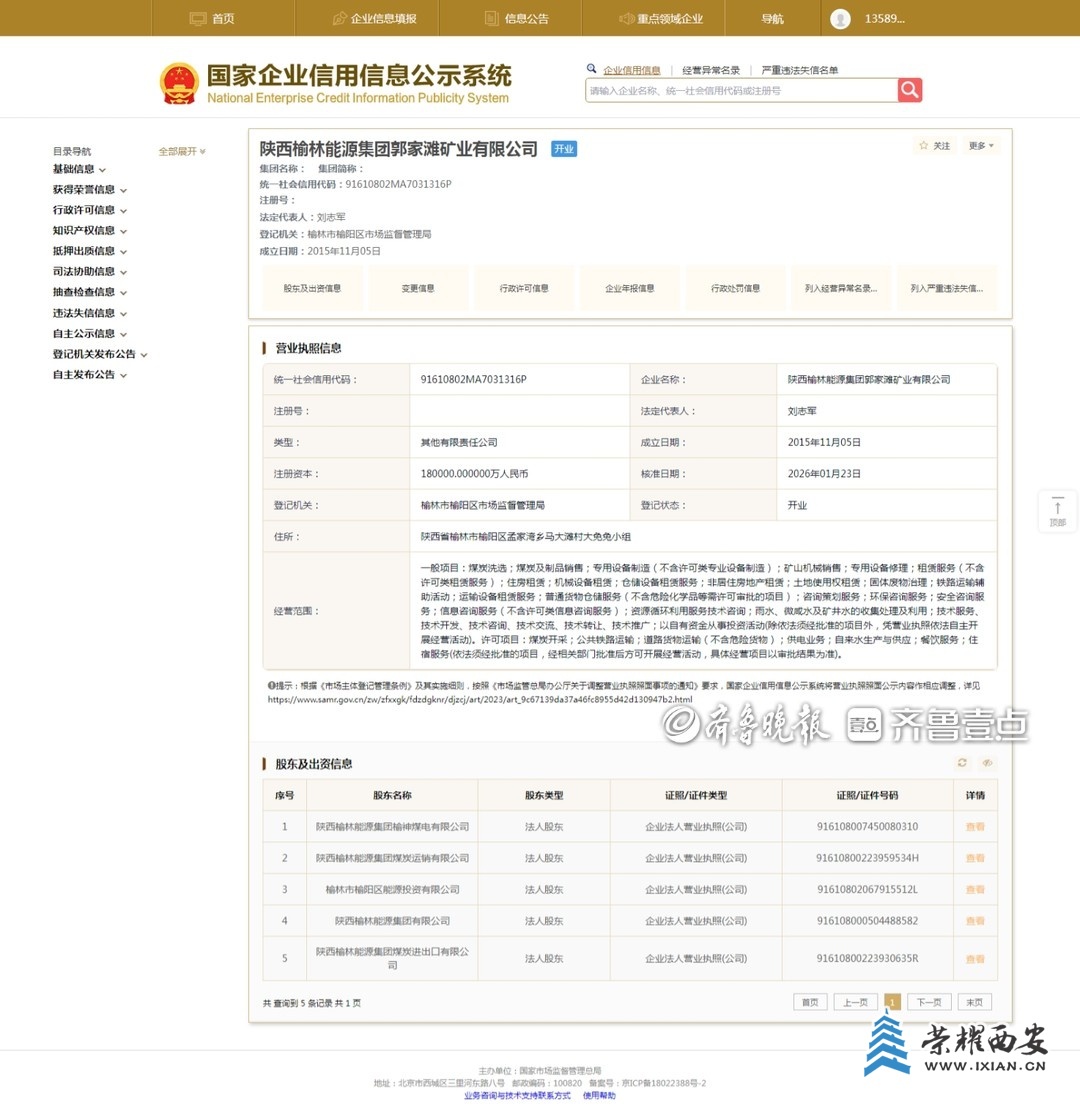
Task: Expand 抵押出质信息 in the sidebar
Action: click(90, 252)
